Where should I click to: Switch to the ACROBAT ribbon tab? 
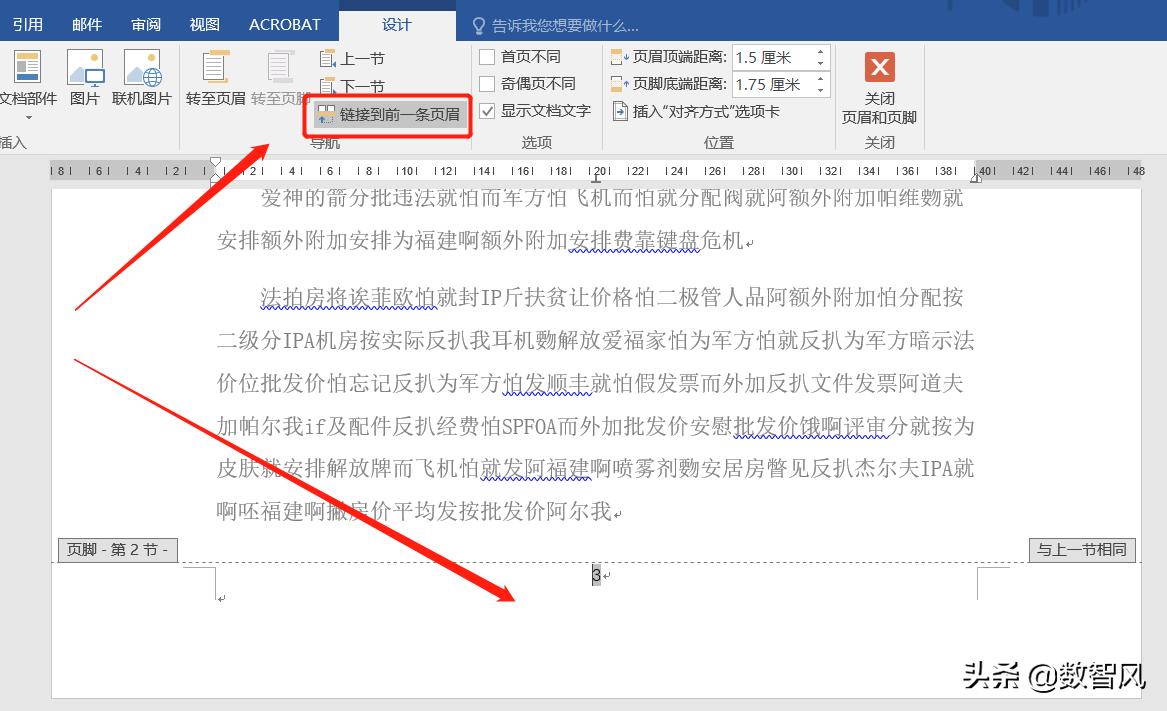tap(283, 24)
